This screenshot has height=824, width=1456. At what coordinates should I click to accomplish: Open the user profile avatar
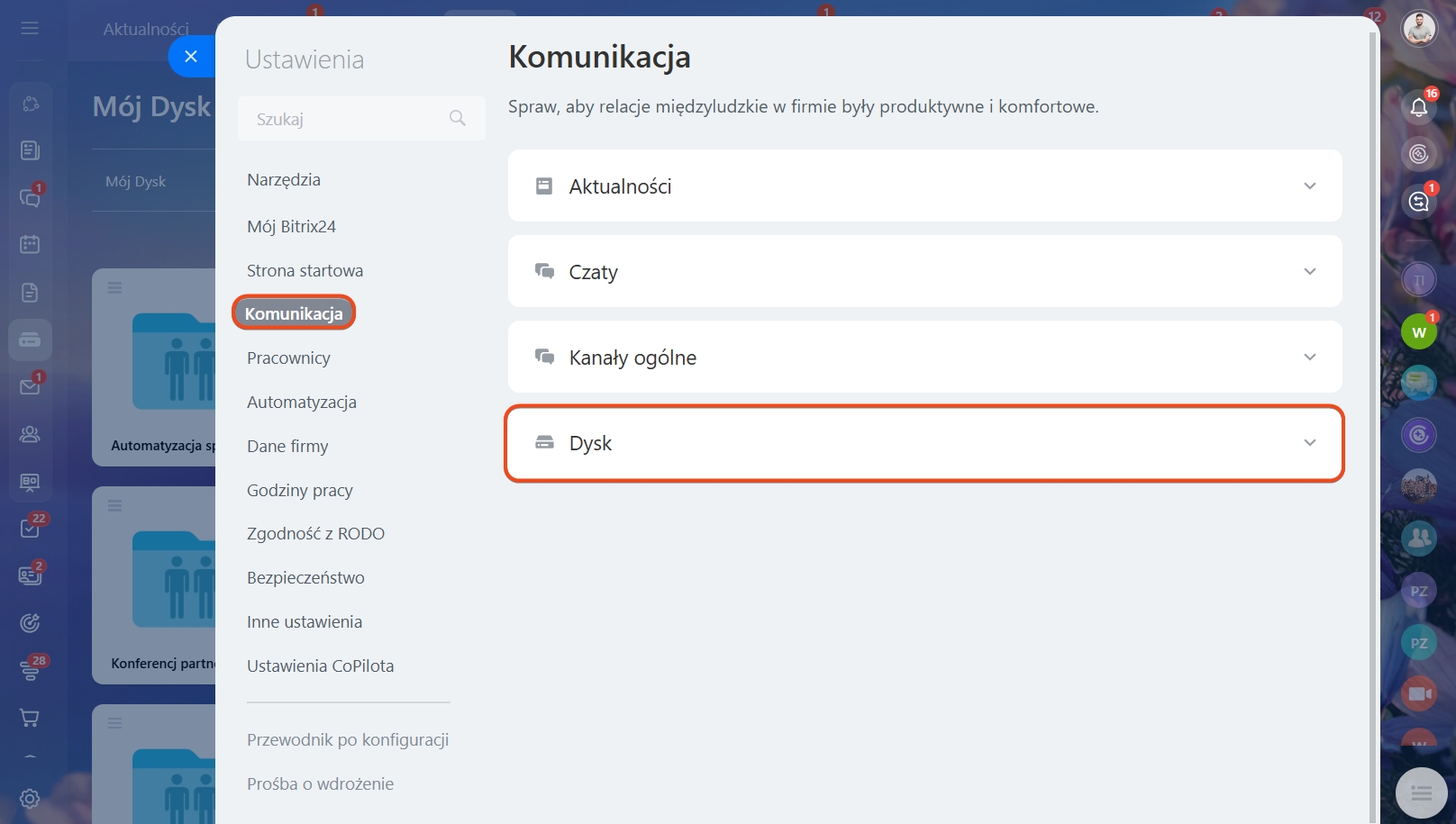[1419, 28]
